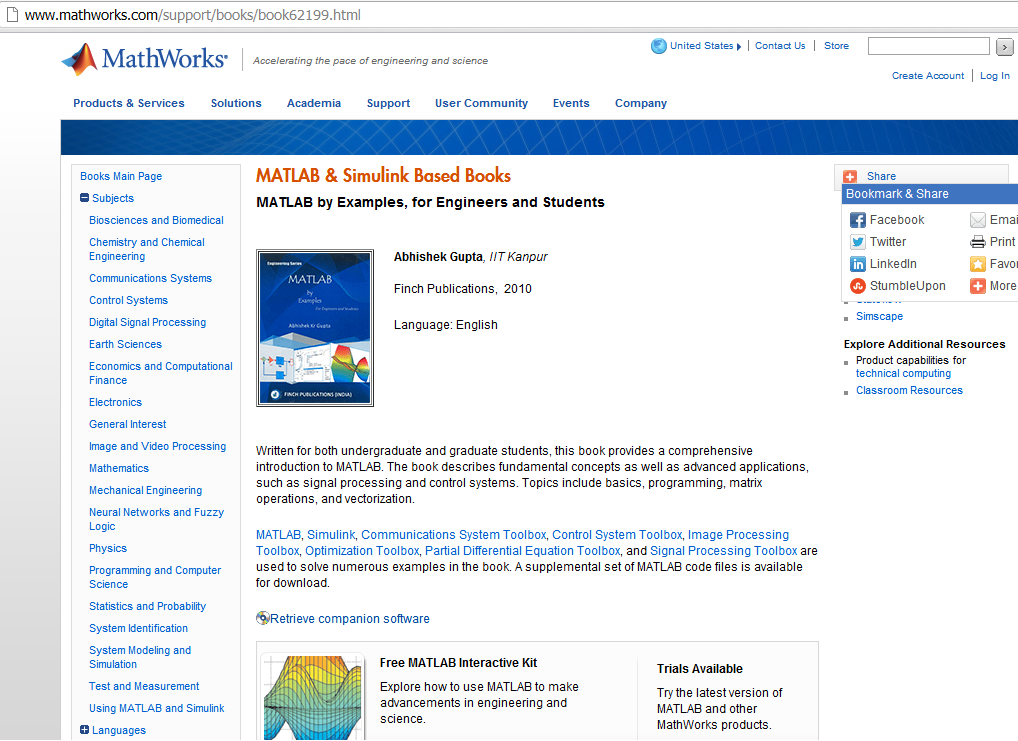The width and height of the screenshot is (1018, 741).
Task: Open the User Community menu
Action: click(x=479, y=103)
